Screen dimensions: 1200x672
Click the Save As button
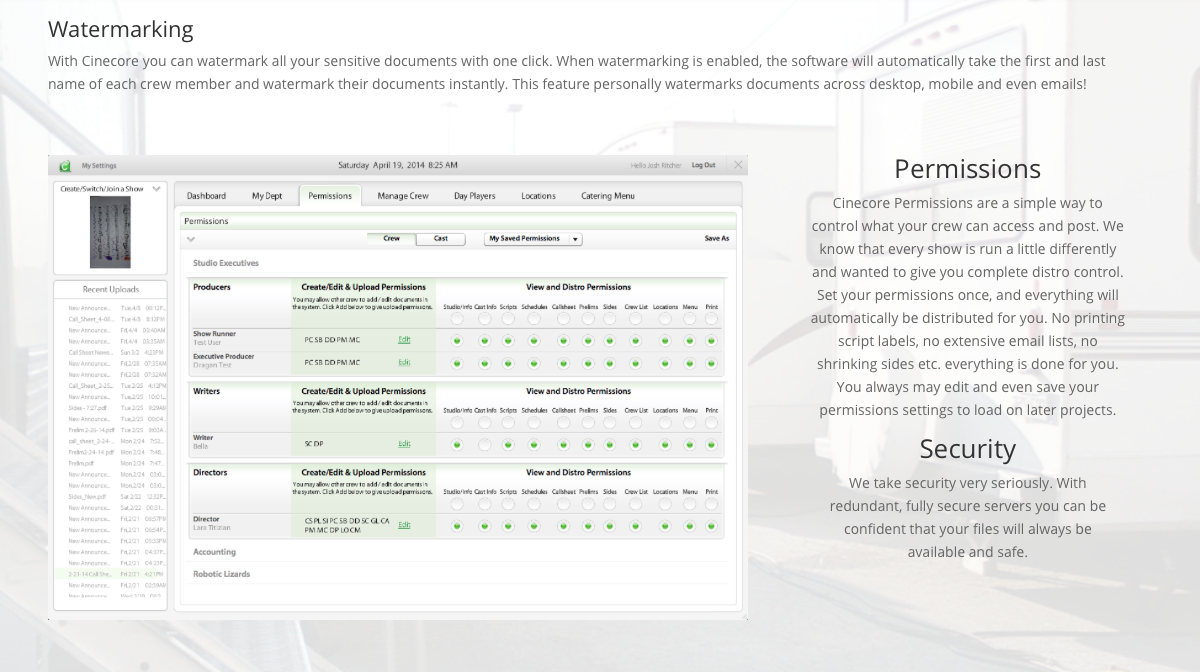click(717, 239)
